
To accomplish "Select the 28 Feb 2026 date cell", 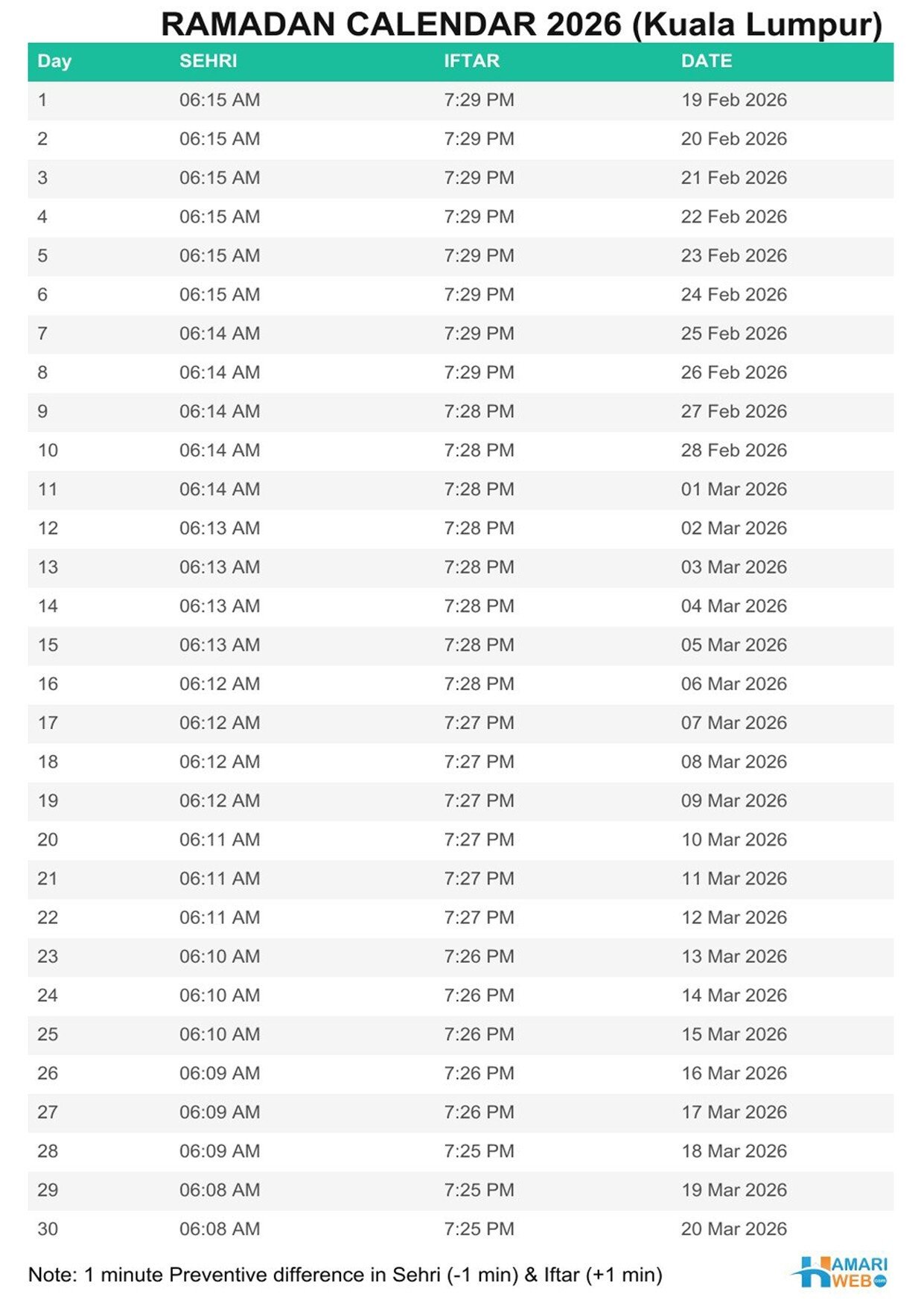I will (733, 450).
